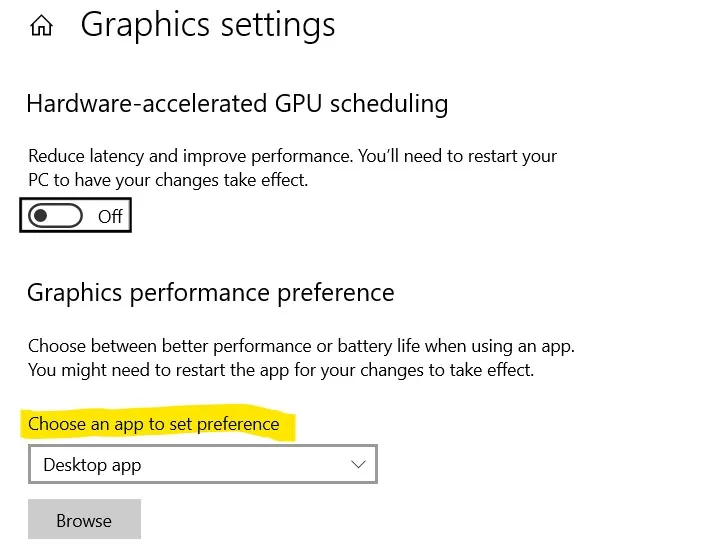Viewport: 725px width, 555px height.
Task: Select the "Hardware-accelerated GPU scheduling" heading
Action: 237,103
